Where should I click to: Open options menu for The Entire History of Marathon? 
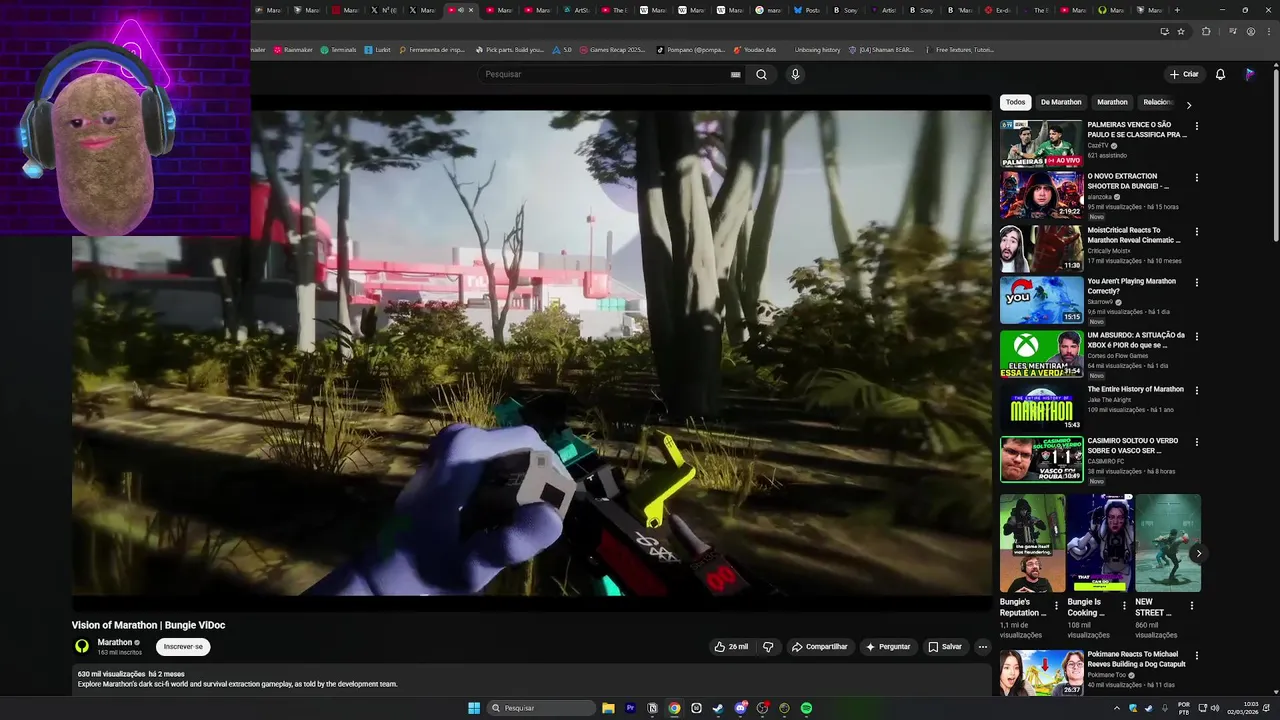pyautogui.click(x=1196, y=391)
